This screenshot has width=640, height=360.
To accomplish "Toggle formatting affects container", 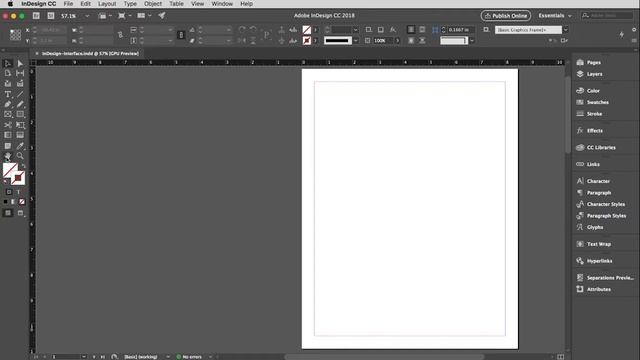I will (x=9, y=192).
